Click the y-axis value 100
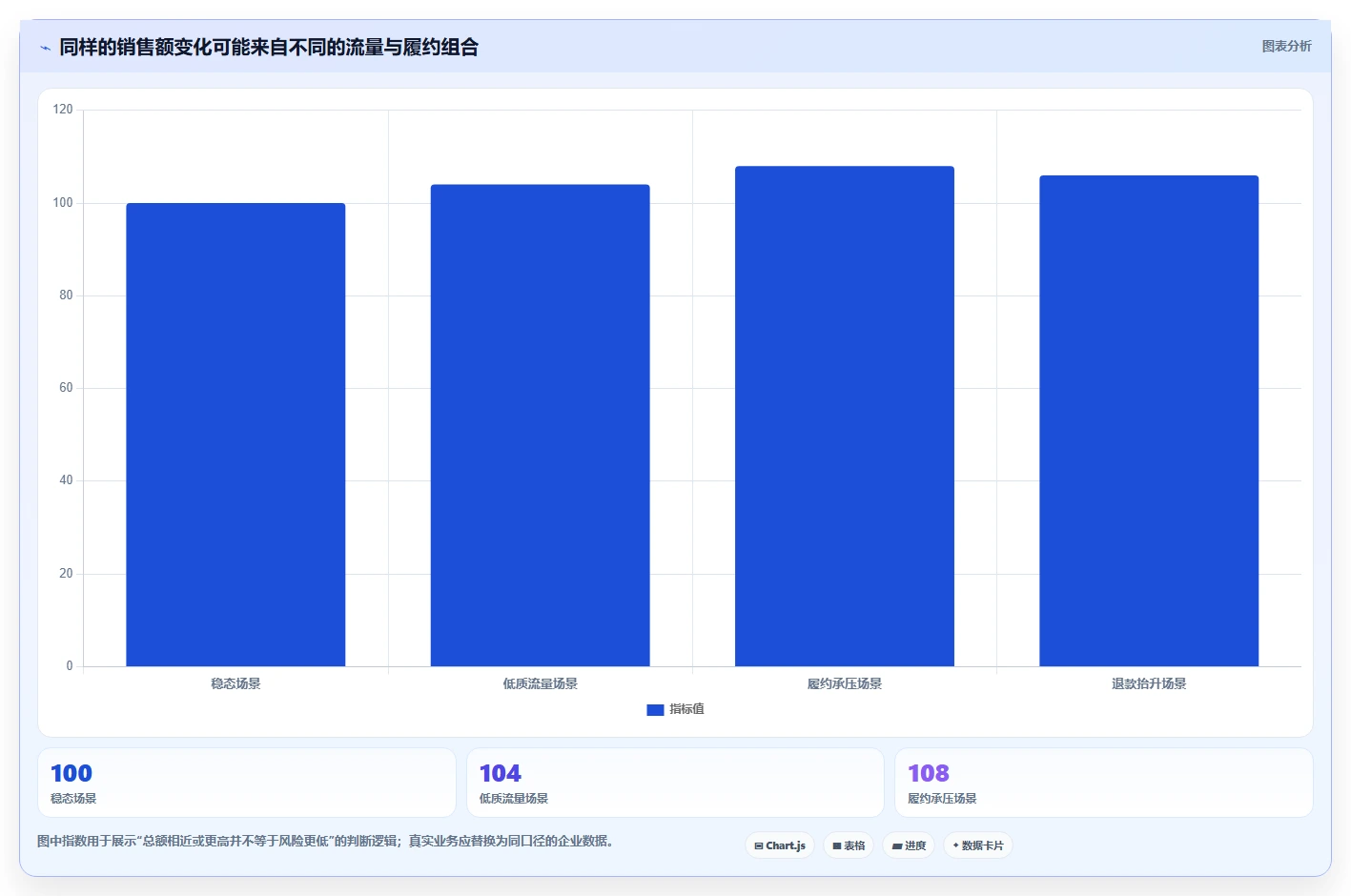Screen dimensions: 1351x896 [x=63, y=203]
